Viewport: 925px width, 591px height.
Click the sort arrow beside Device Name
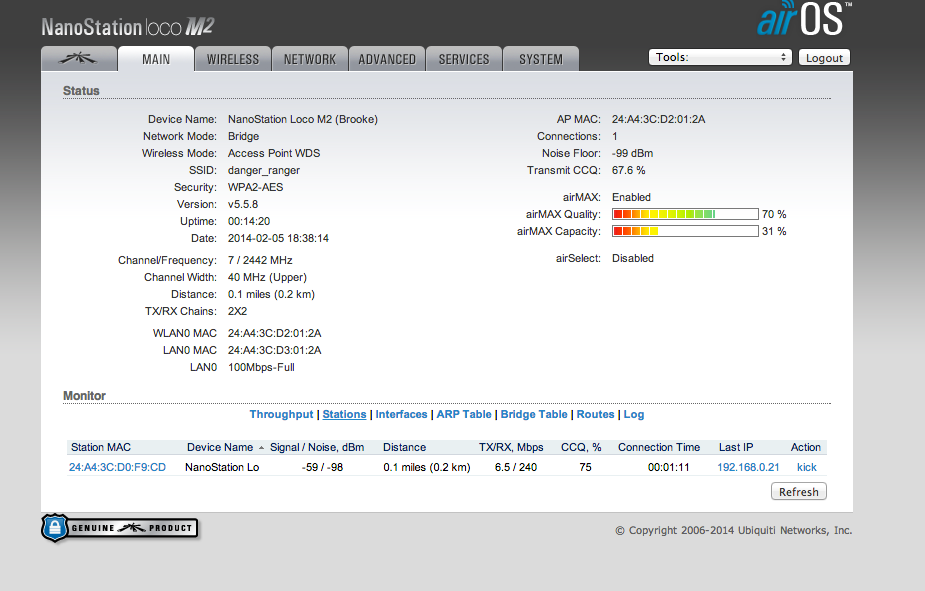click(x=262, y=448)
